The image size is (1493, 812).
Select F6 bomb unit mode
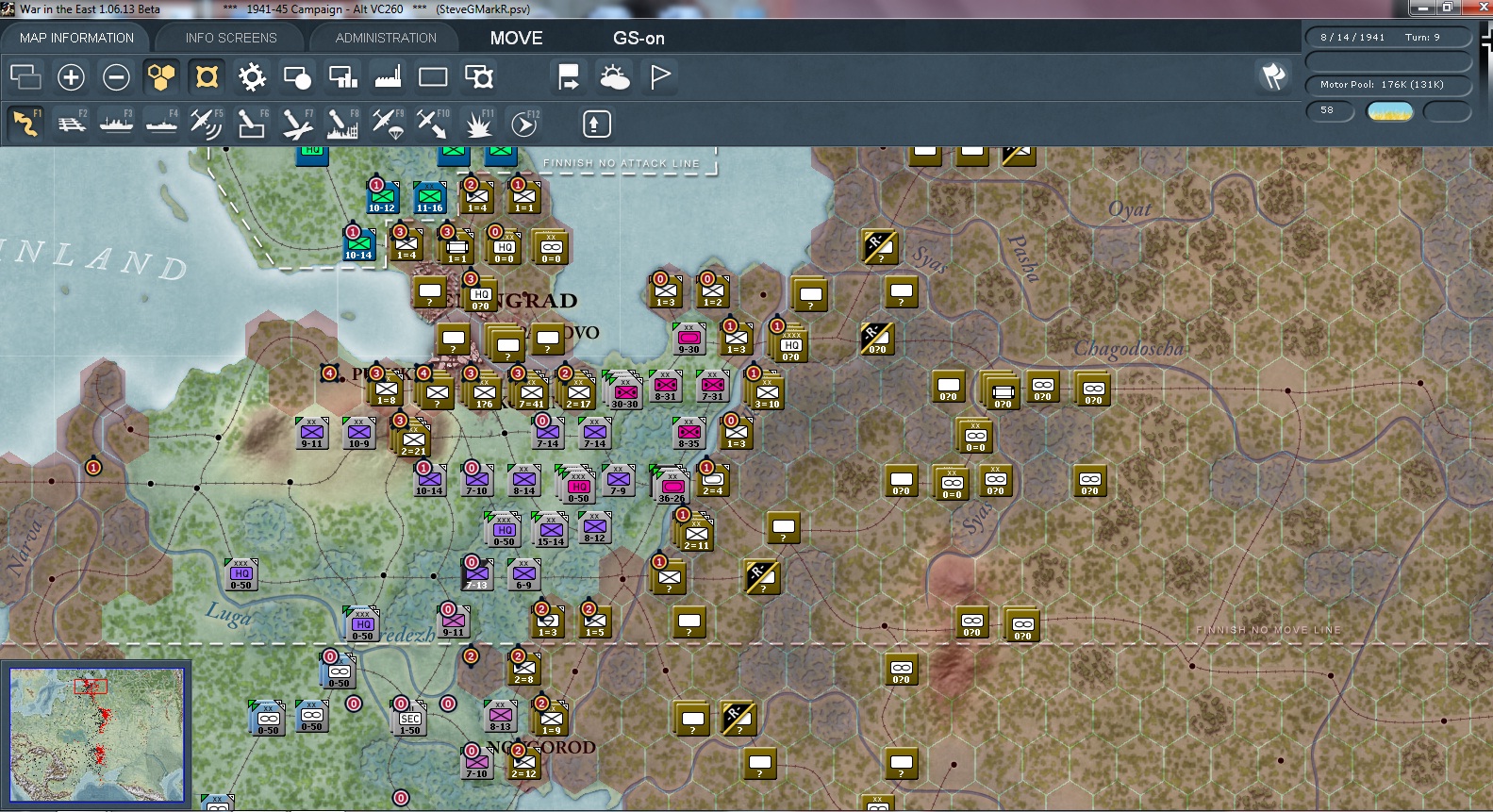[252, 124]
